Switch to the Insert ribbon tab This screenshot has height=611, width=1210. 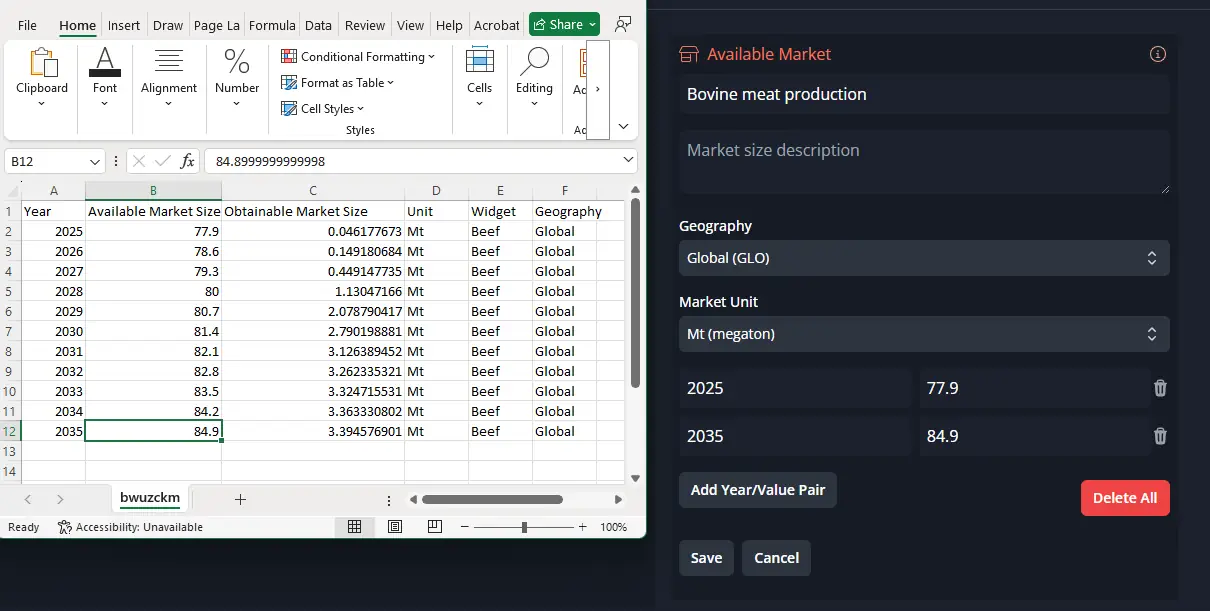click(x=124, y=25)
